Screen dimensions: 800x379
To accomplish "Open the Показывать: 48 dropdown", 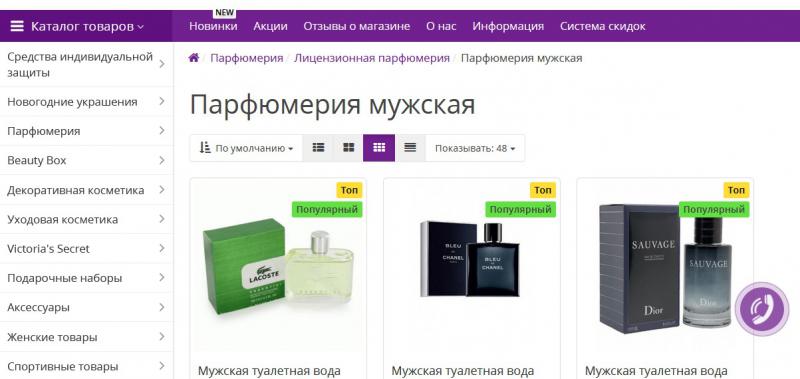I will tap(475, 148).
